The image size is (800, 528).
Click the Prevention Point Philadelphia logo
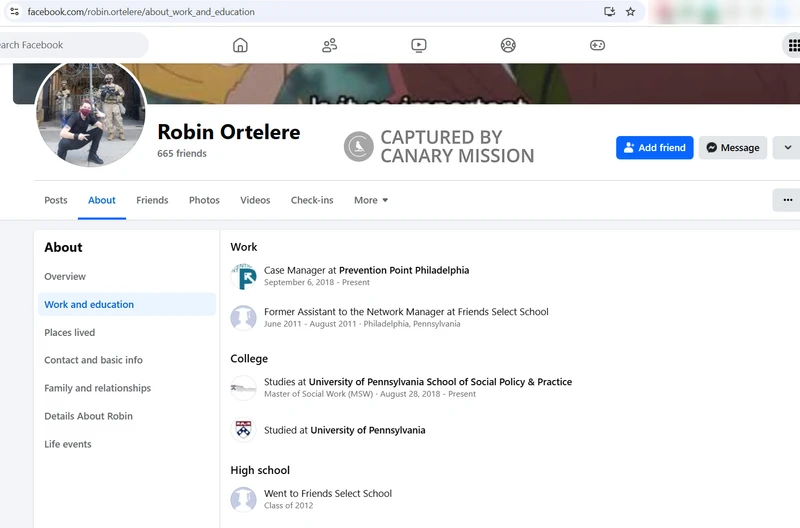click(243, 276)
